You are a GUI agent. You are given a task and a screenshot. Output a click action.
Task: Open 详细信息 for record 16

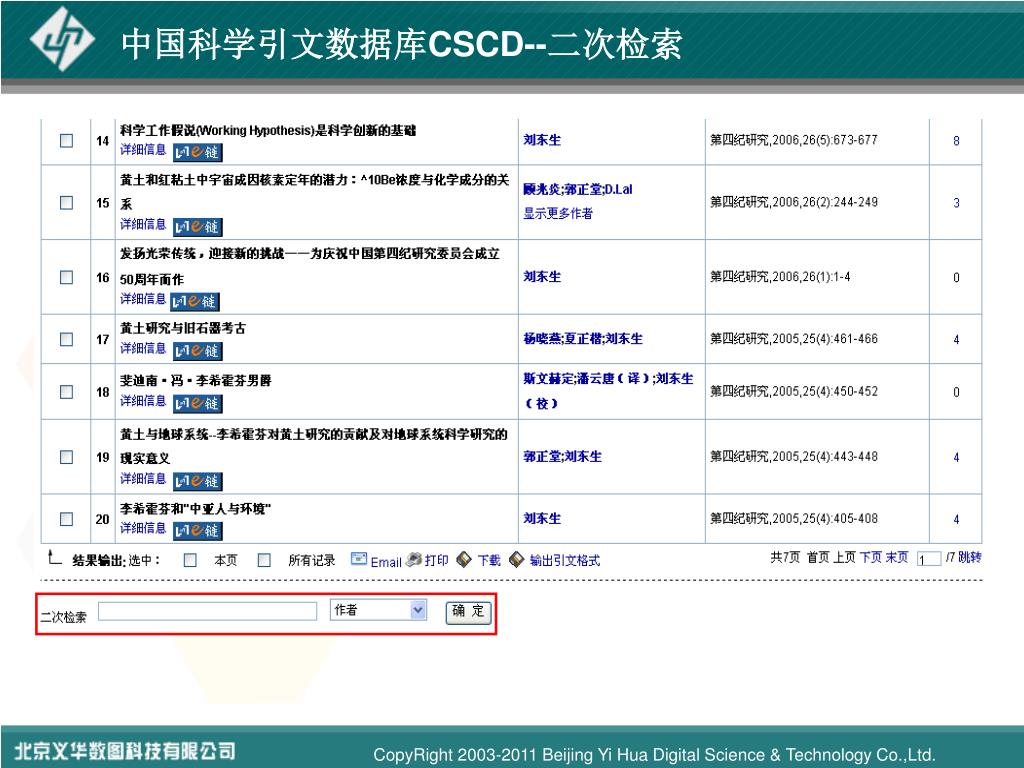pyautogui.click(x=143, y=298)
